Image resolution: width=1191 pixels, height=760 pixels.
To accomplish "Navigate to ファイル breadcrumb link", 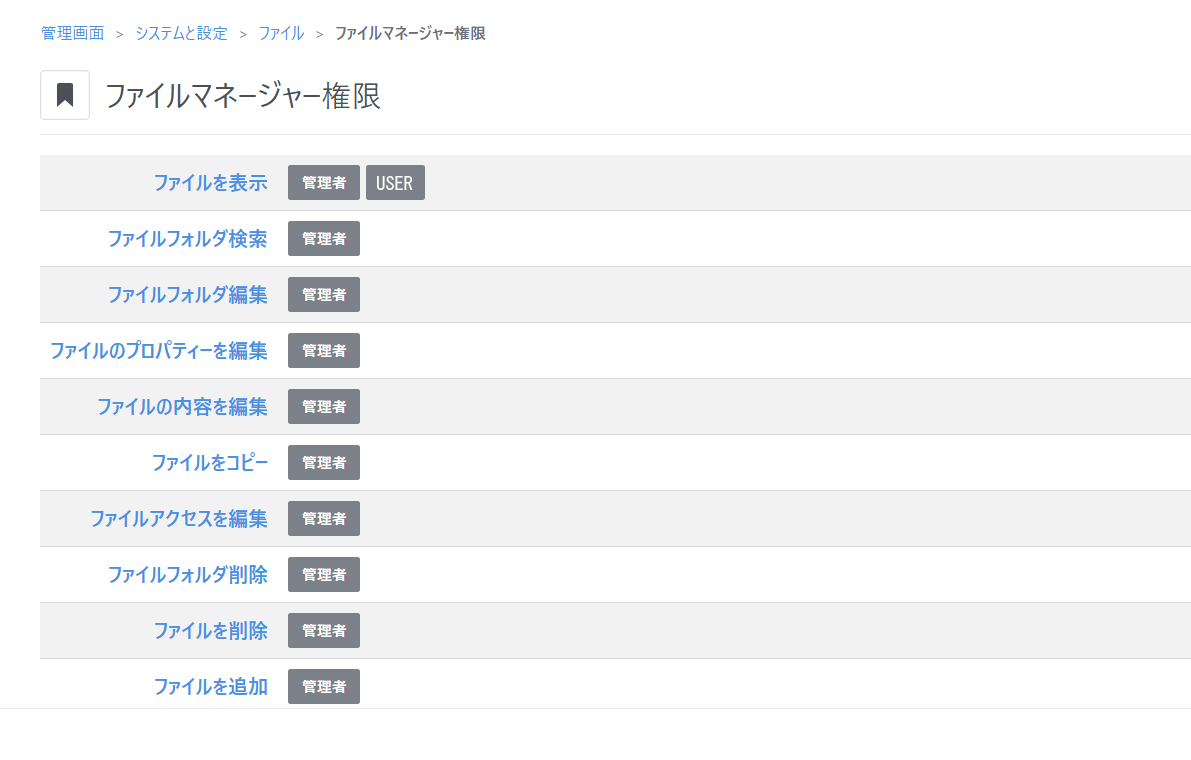I will [x=281, y=33].
